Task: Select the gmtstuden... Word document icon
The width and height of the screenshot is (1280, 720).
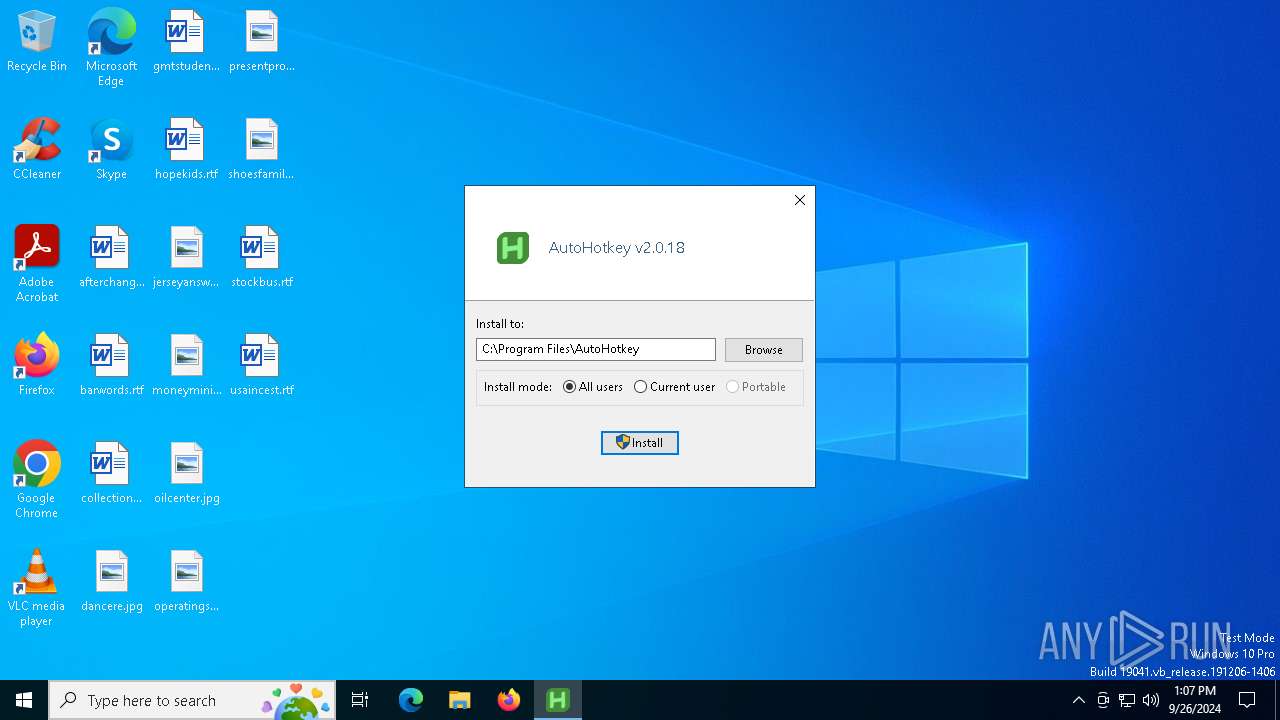Action: 186,42
